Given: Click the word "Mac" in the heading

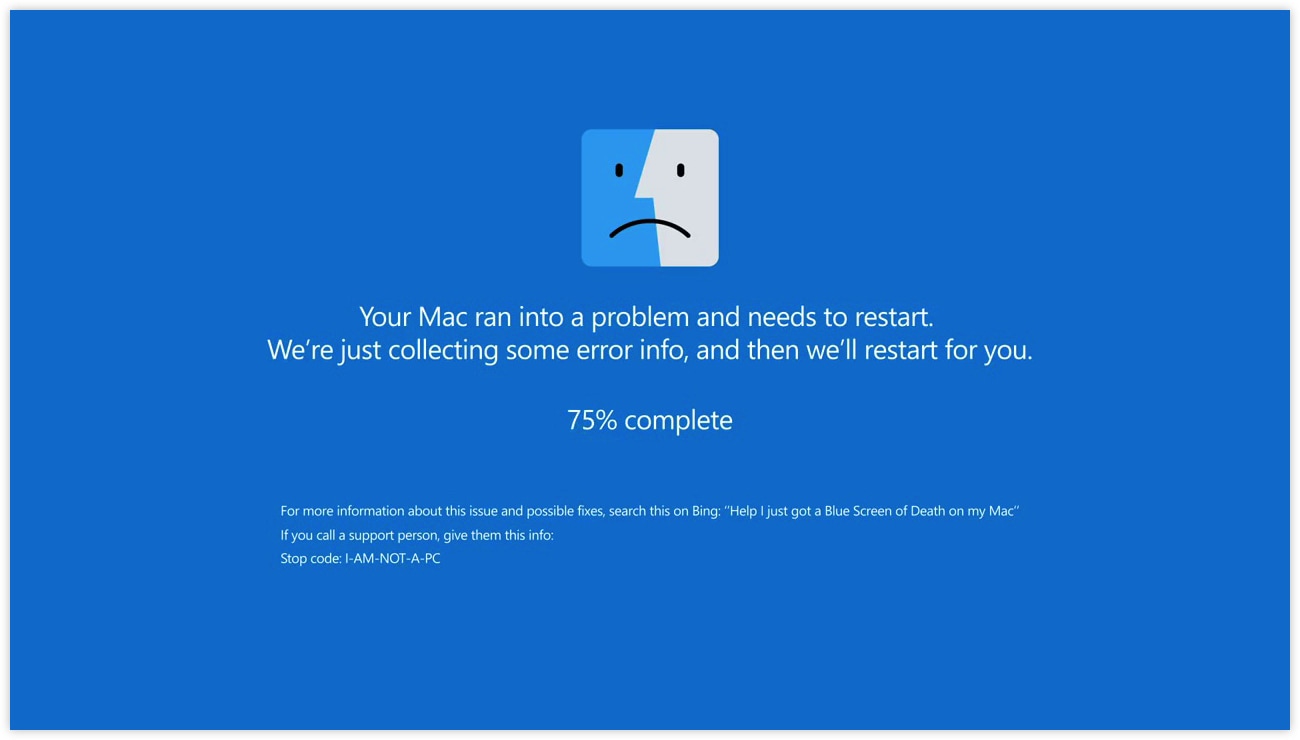Looking at the screenshot, I should coord(443,317).
